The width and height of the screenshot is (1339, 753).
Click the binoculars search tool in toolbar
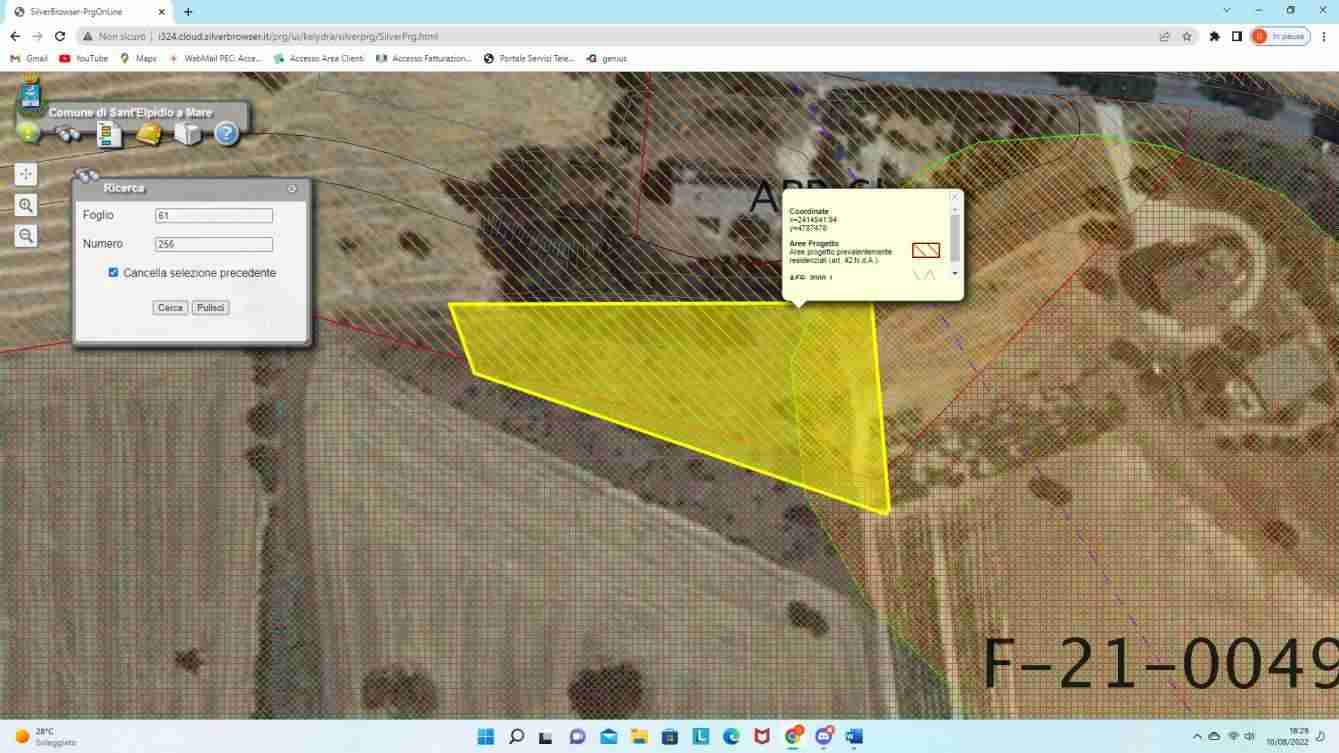tap(68, 134)
